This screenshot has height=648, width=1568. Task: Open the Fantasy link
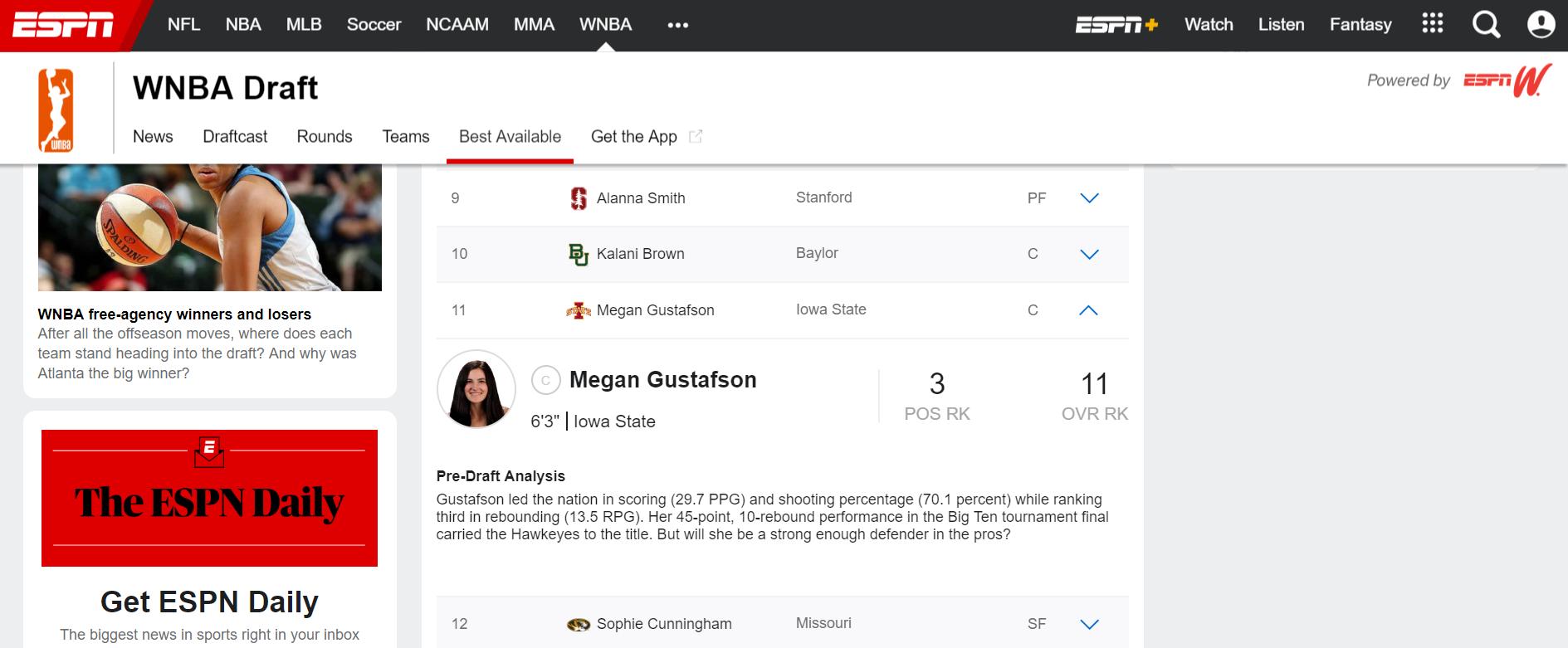click(x=1360, y=25)
